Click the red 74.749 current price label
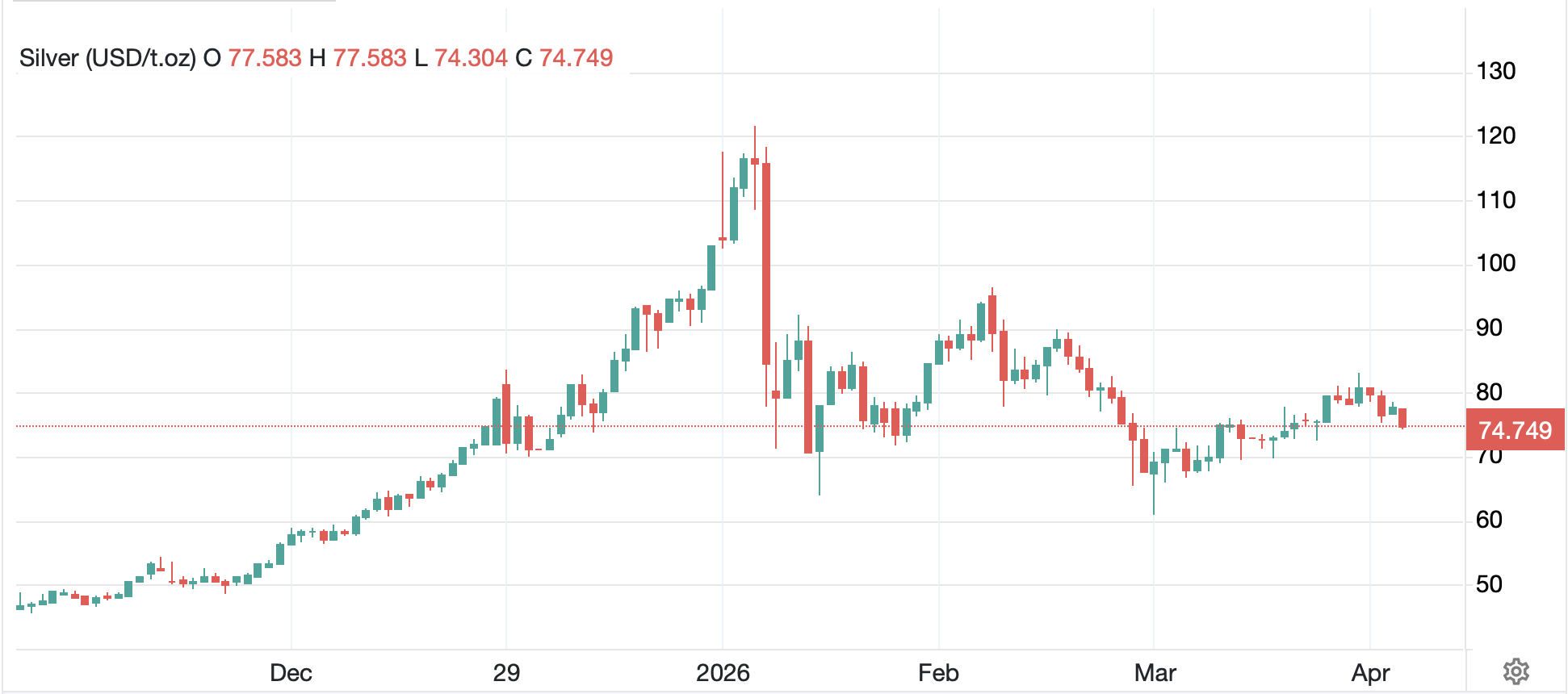This screenshot has height=694, width=1568. point(1515,430)
